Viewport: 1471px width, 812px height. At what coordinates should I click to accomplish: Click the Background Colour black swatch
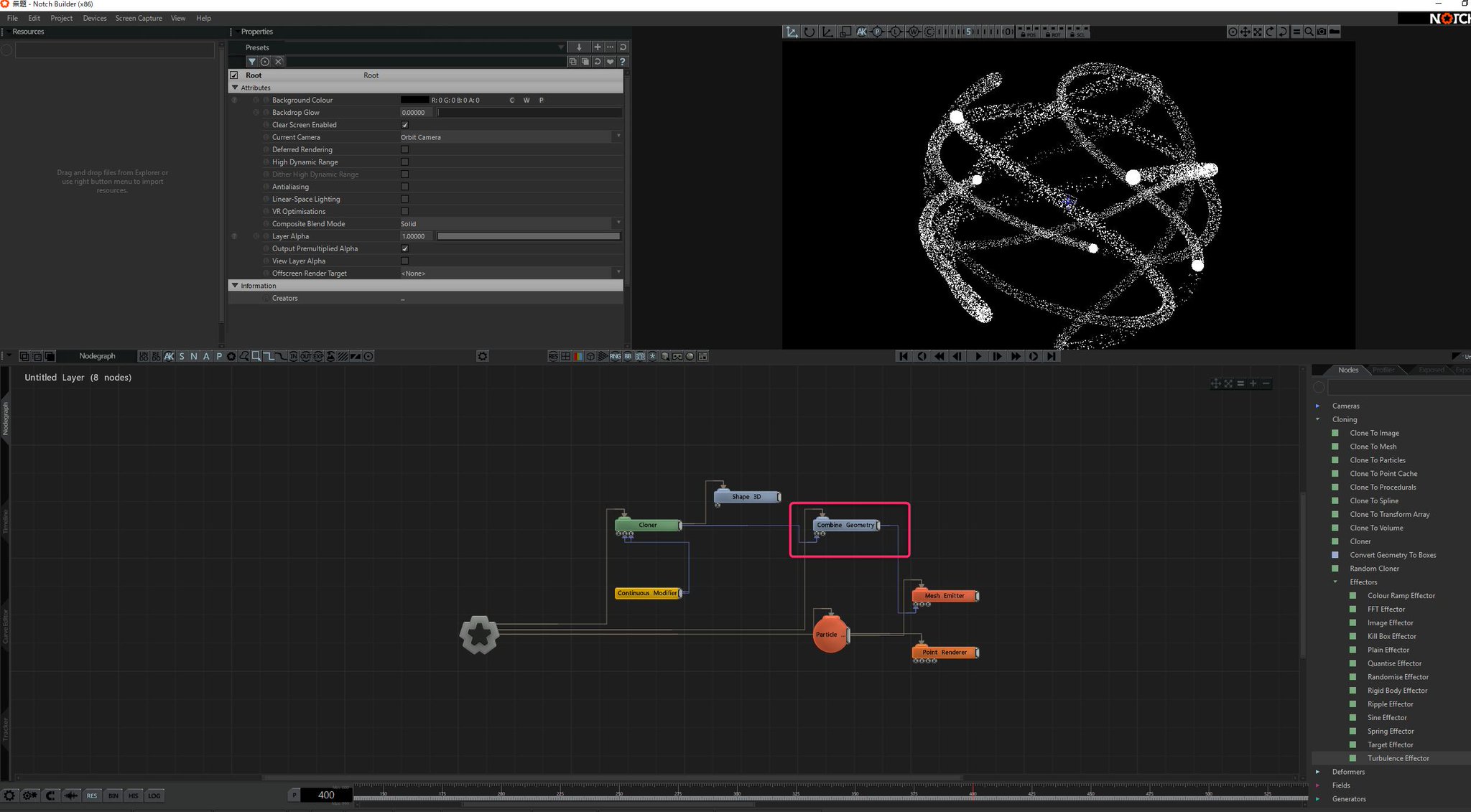414,100
